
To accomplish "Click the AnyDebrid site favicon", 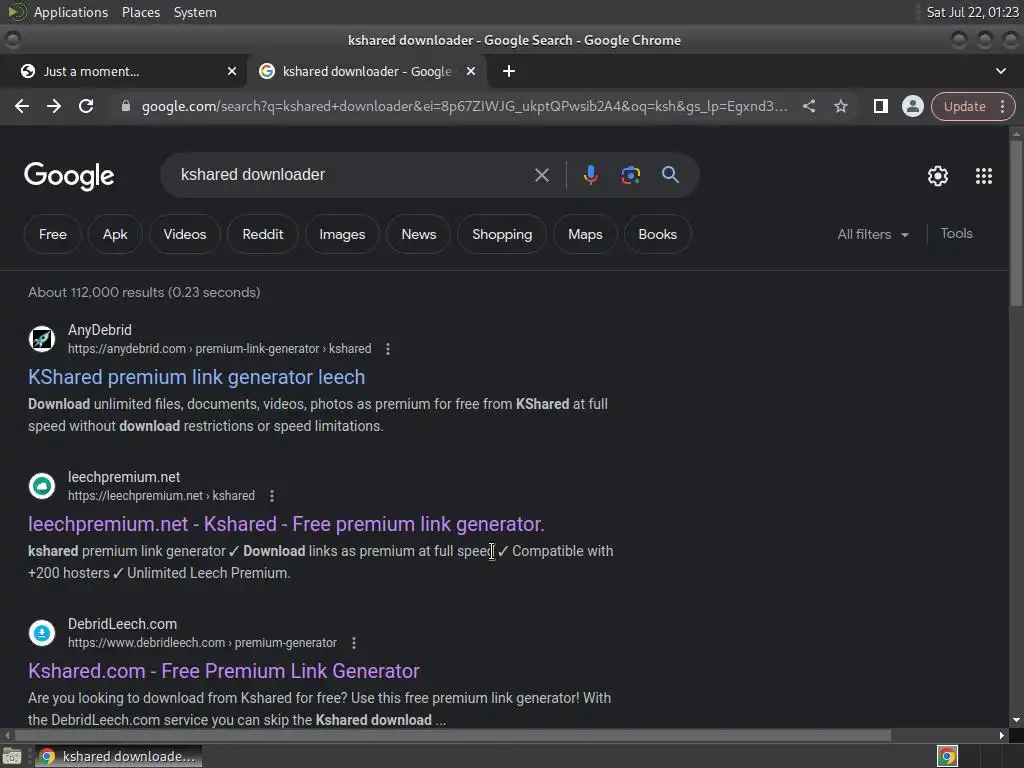I will point(42,339).
